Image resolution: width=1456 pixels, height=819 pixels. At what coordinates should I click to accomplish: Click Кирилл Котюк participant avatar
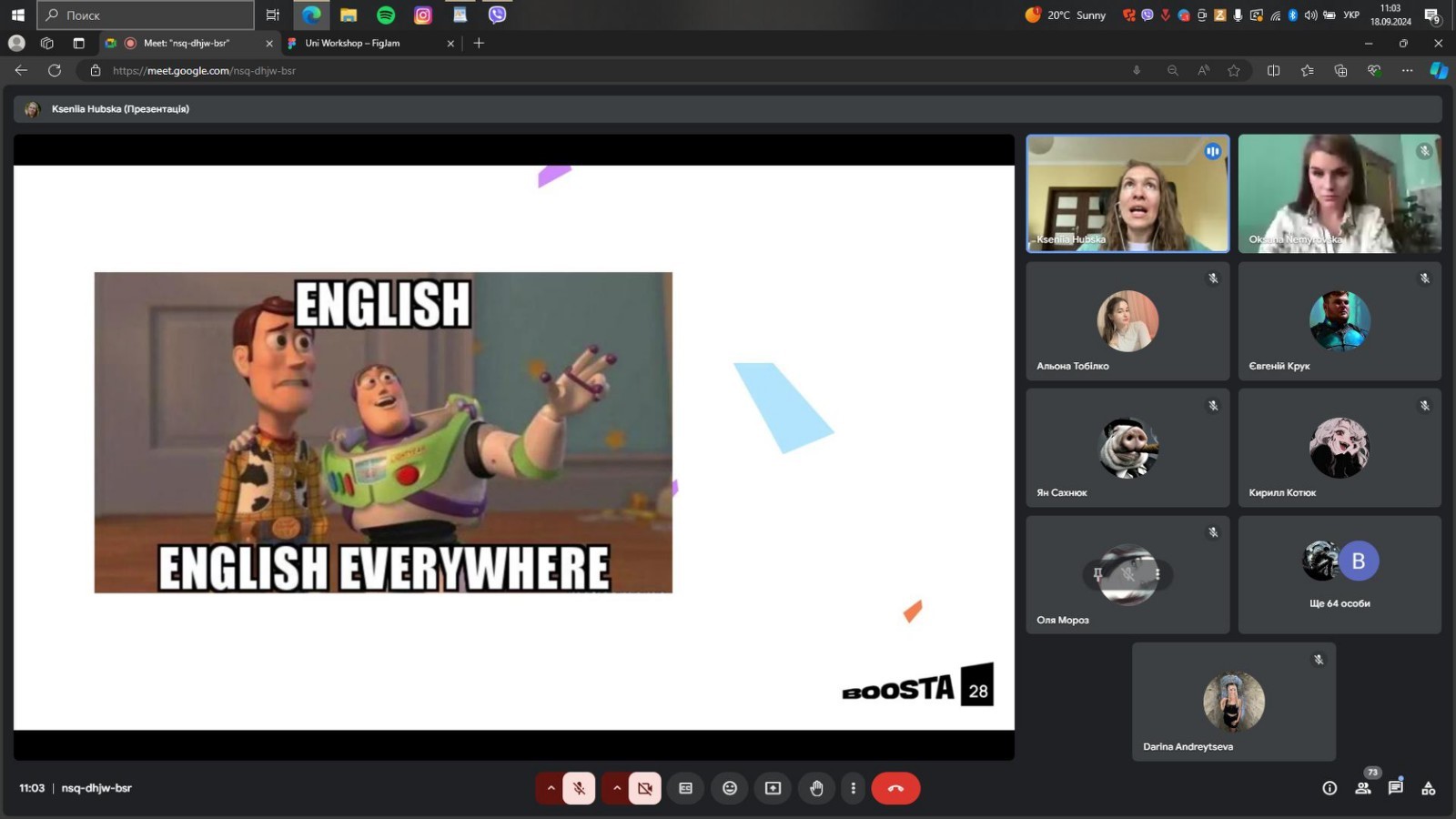click(1340, 448)
